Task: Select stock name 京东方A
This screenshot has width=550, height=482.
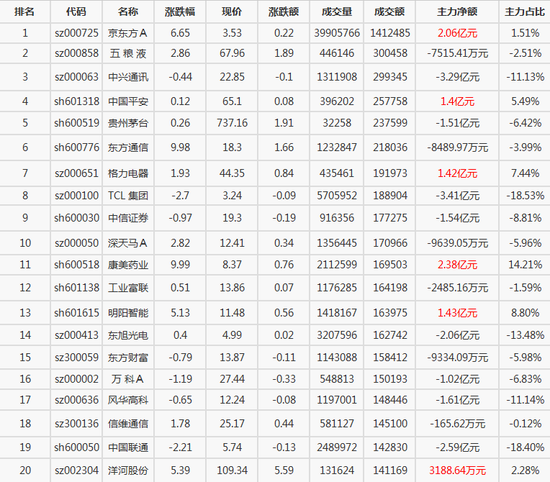Action: coord(128,33)
